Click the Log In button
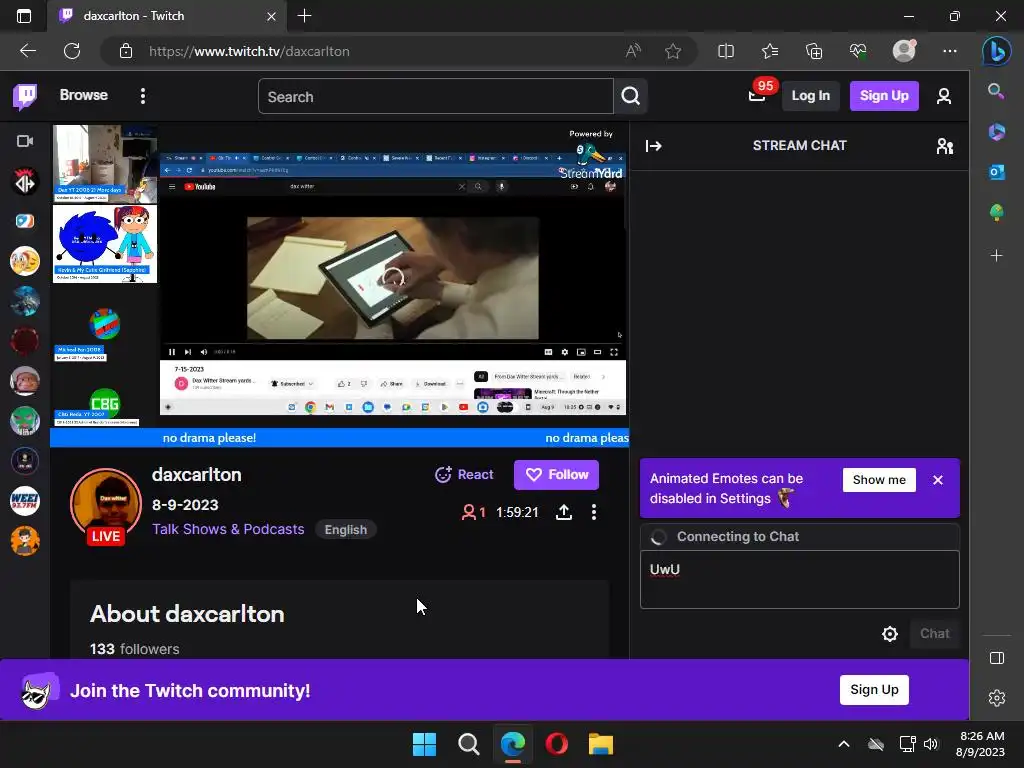The image size is (1024, 768). coord(810,96)
